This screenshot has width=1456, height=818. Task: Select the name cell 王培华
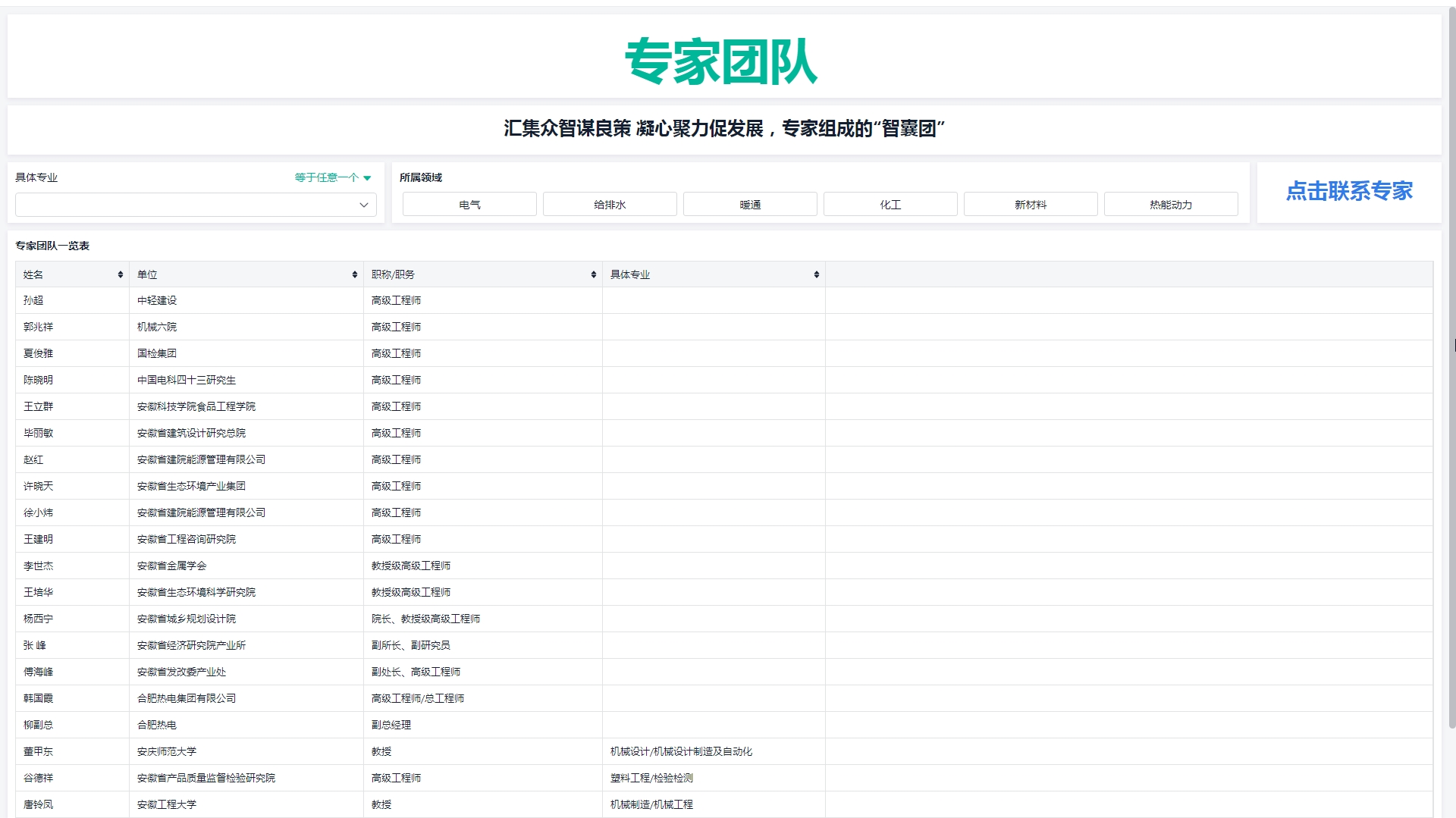point(72,592)
